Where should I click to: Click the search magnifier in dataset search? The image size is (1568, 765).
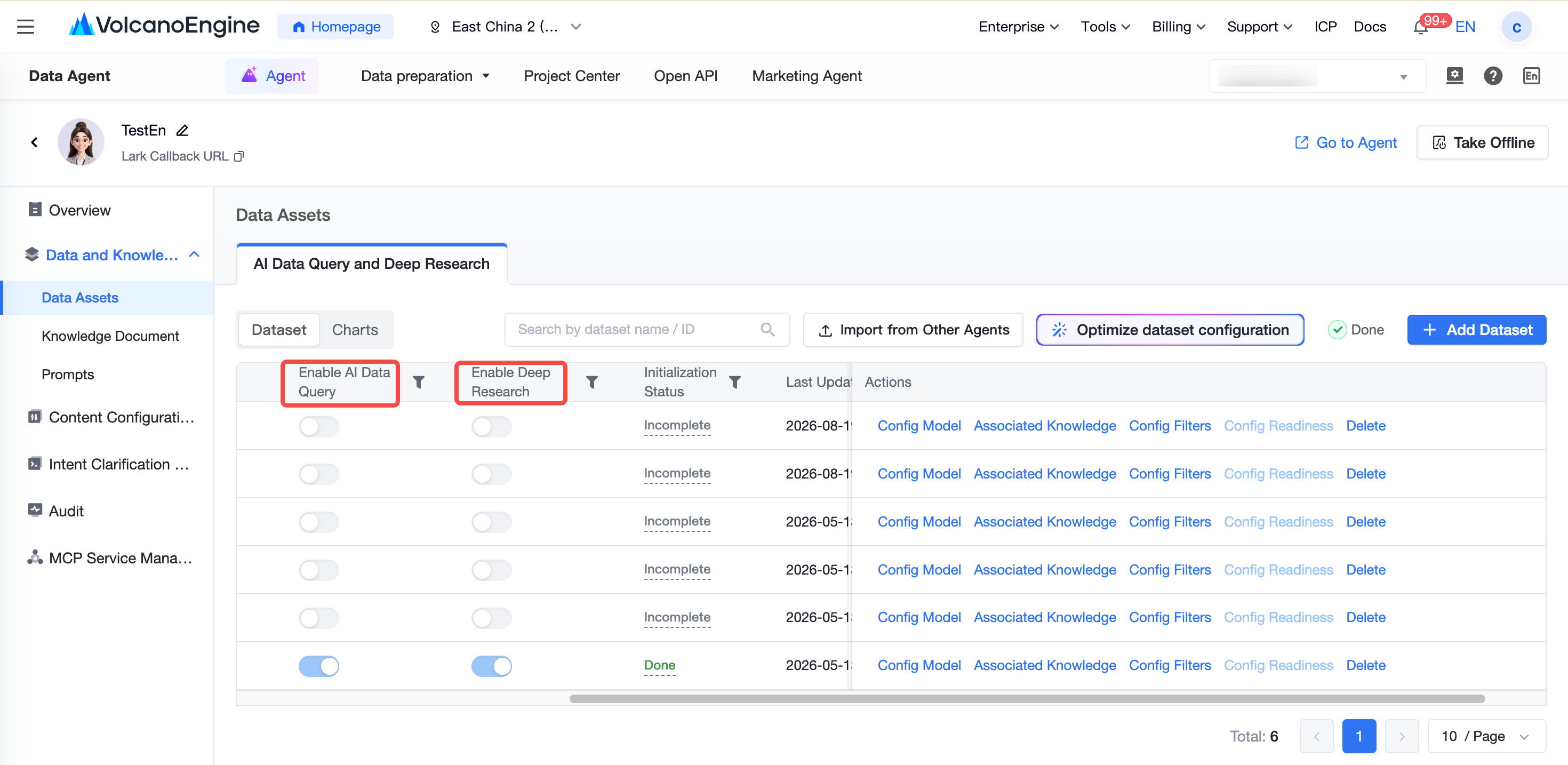(x=767, y=330)
